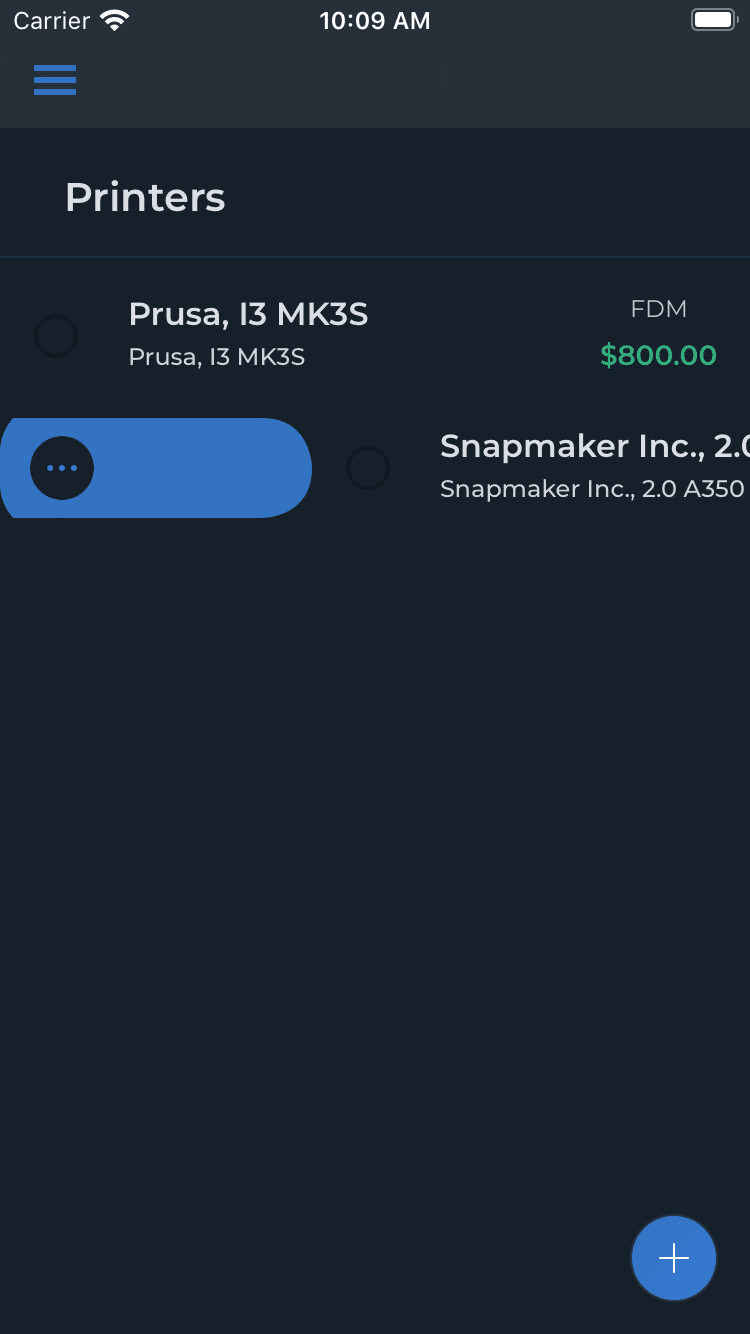Tap the empty area below printer list
Screen dimensions: 750x1334
tap(375, 850)
